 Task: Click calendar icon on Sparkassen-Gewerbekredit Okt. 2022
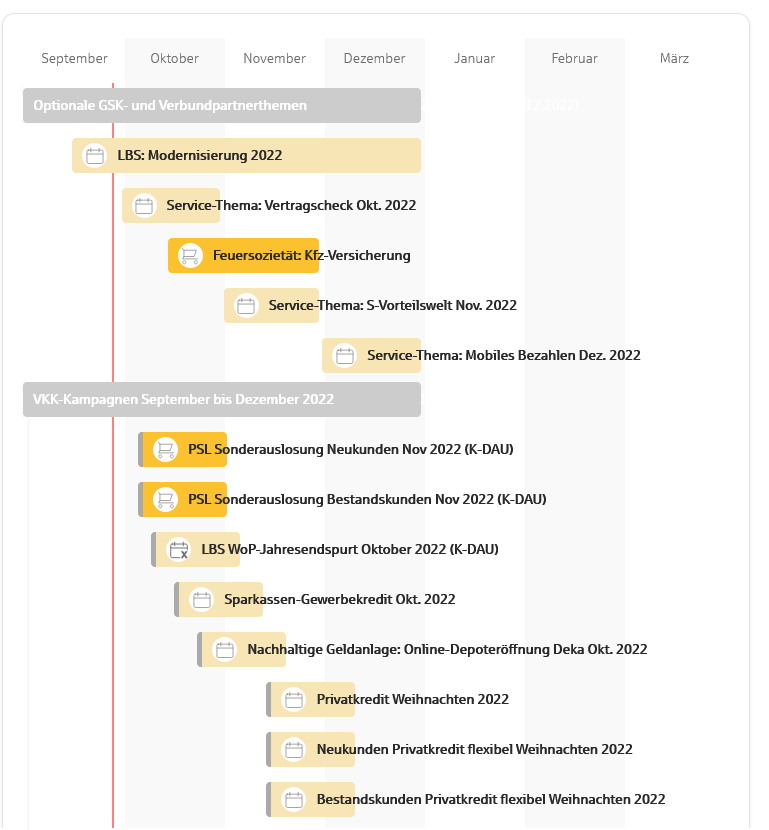pyautogui.click(x=202, y=600)
